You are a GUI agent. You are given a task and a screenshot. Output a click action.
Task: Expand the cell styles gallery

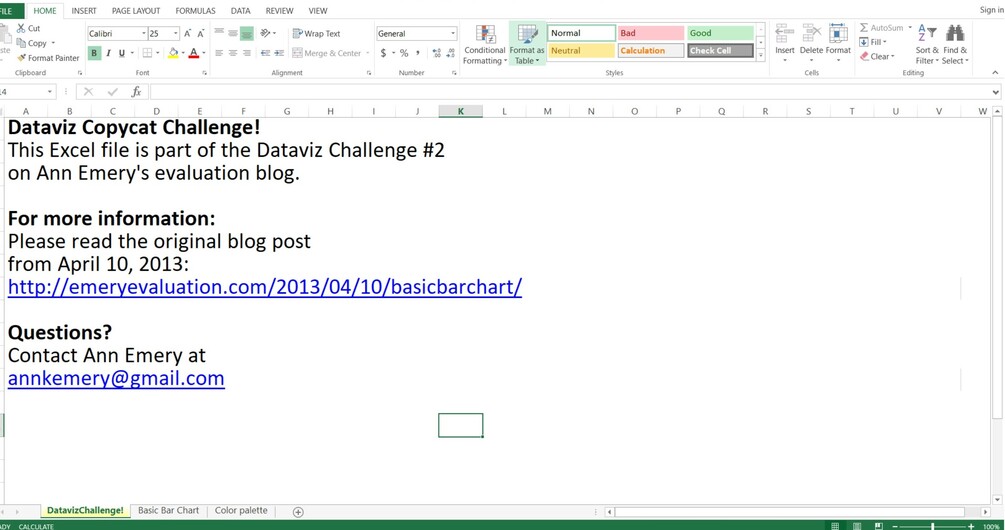click(761, 56)
